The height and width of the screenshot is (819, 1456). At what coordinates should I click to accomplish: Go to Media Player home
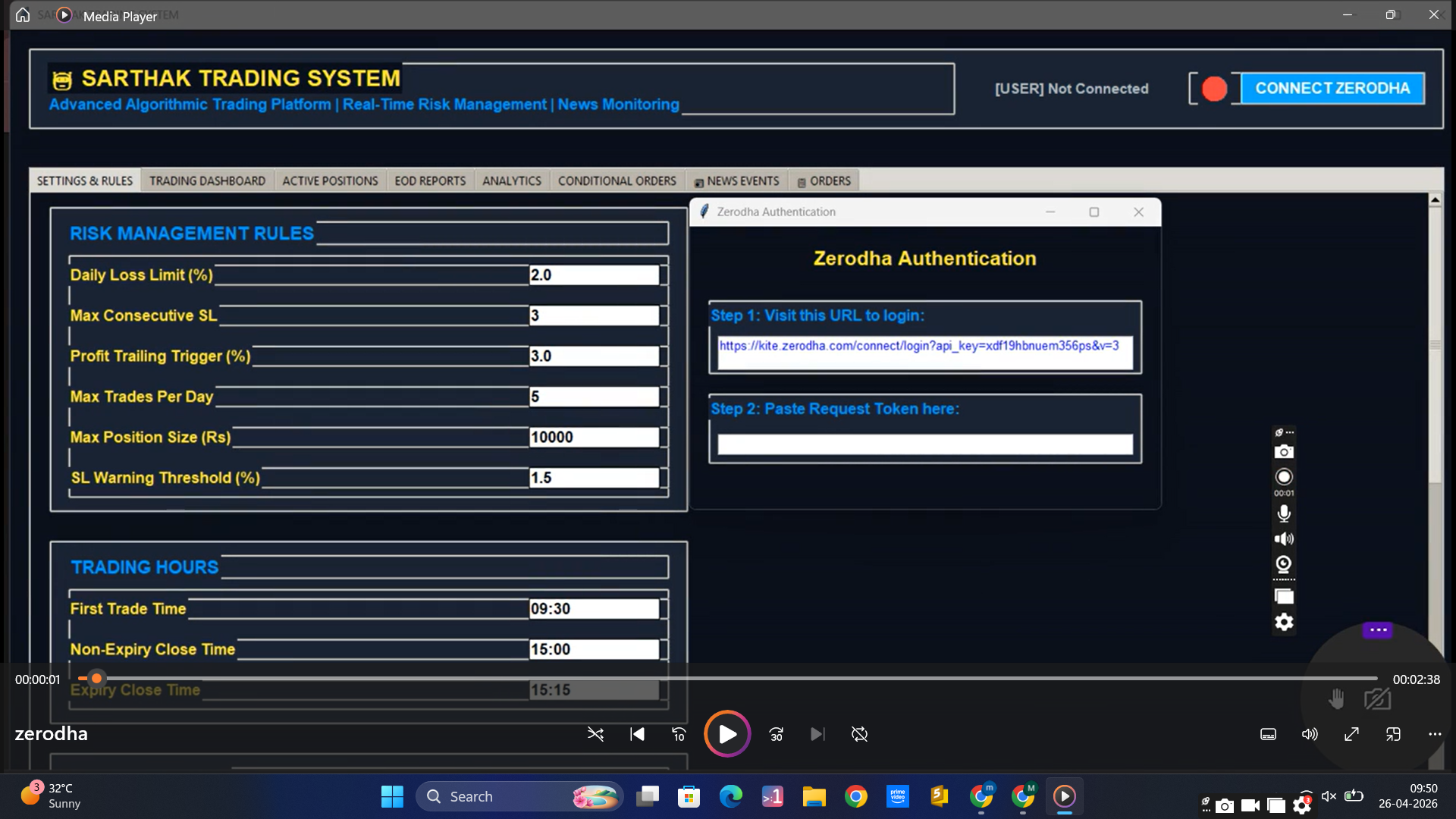(23, 15)
